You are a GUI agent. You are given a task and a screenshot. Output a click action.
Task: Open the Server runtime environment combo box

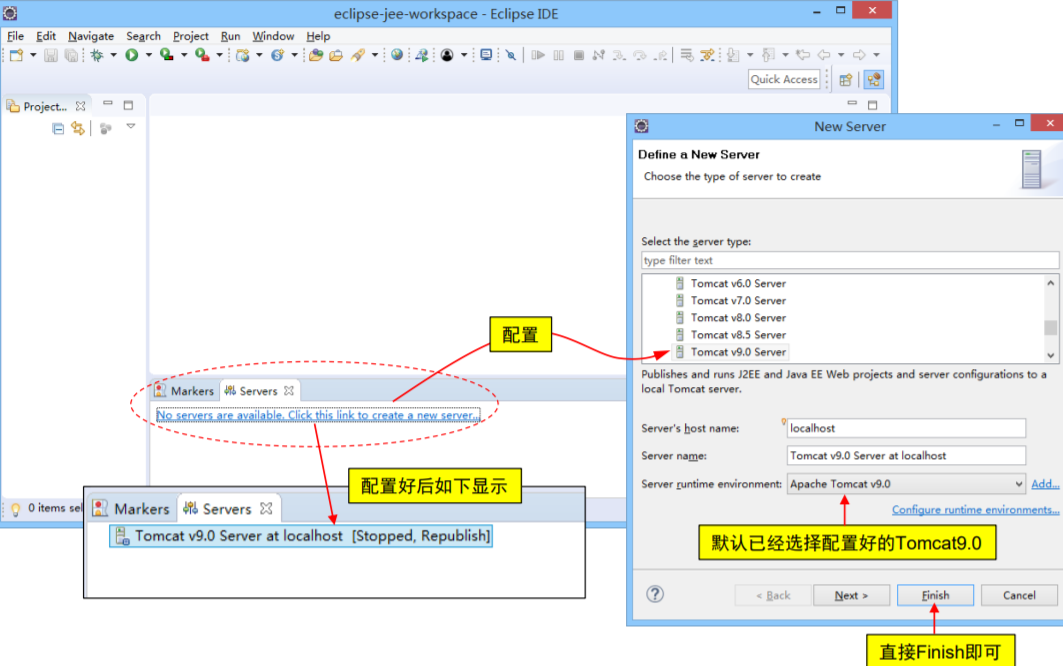pos(906,484)
